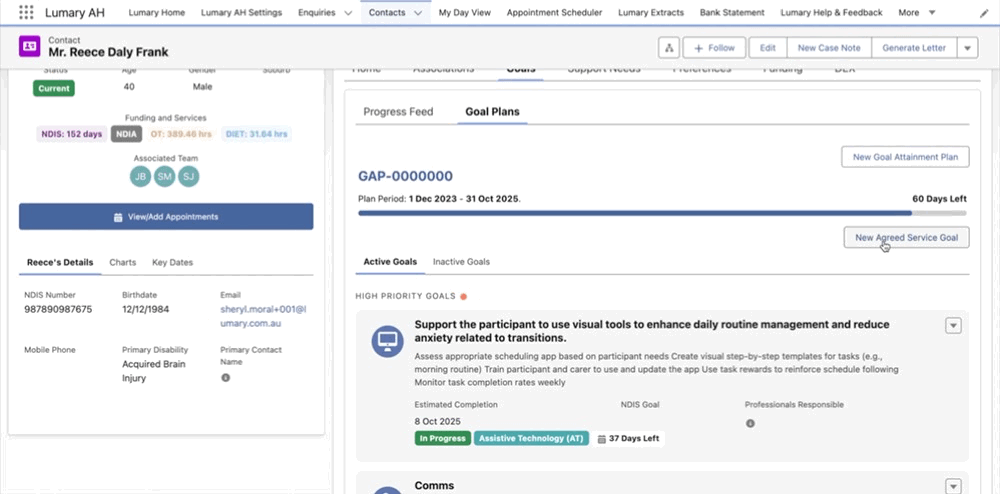Viewport: 1000px width, 494px height.
Task: Open the Charts tab
Action: click(x=122, y=263)
